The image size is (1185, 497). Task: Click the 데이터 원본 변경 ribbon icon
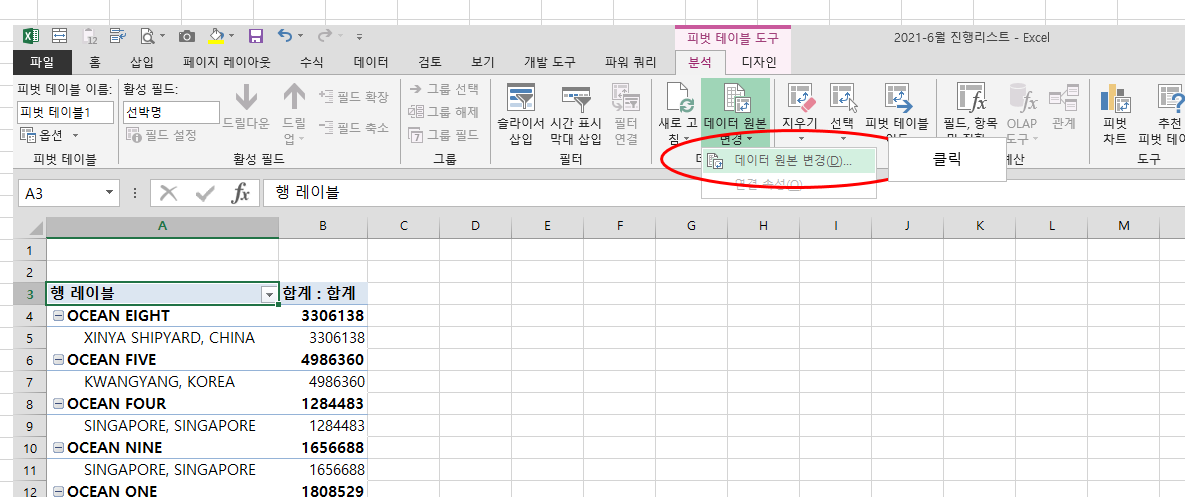click(735, 98)
